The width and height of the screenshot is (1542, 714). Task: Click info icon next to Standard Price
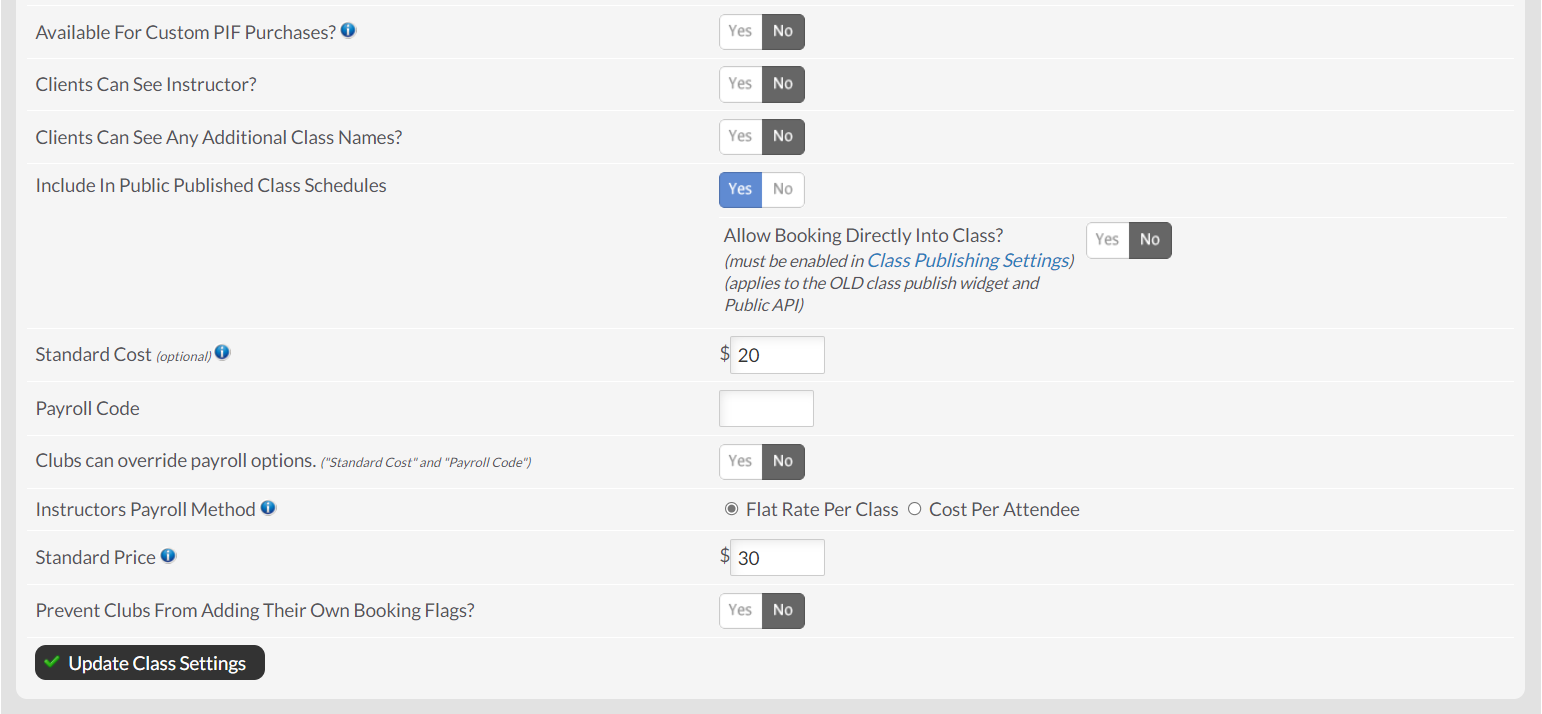(x=168, y=556)
